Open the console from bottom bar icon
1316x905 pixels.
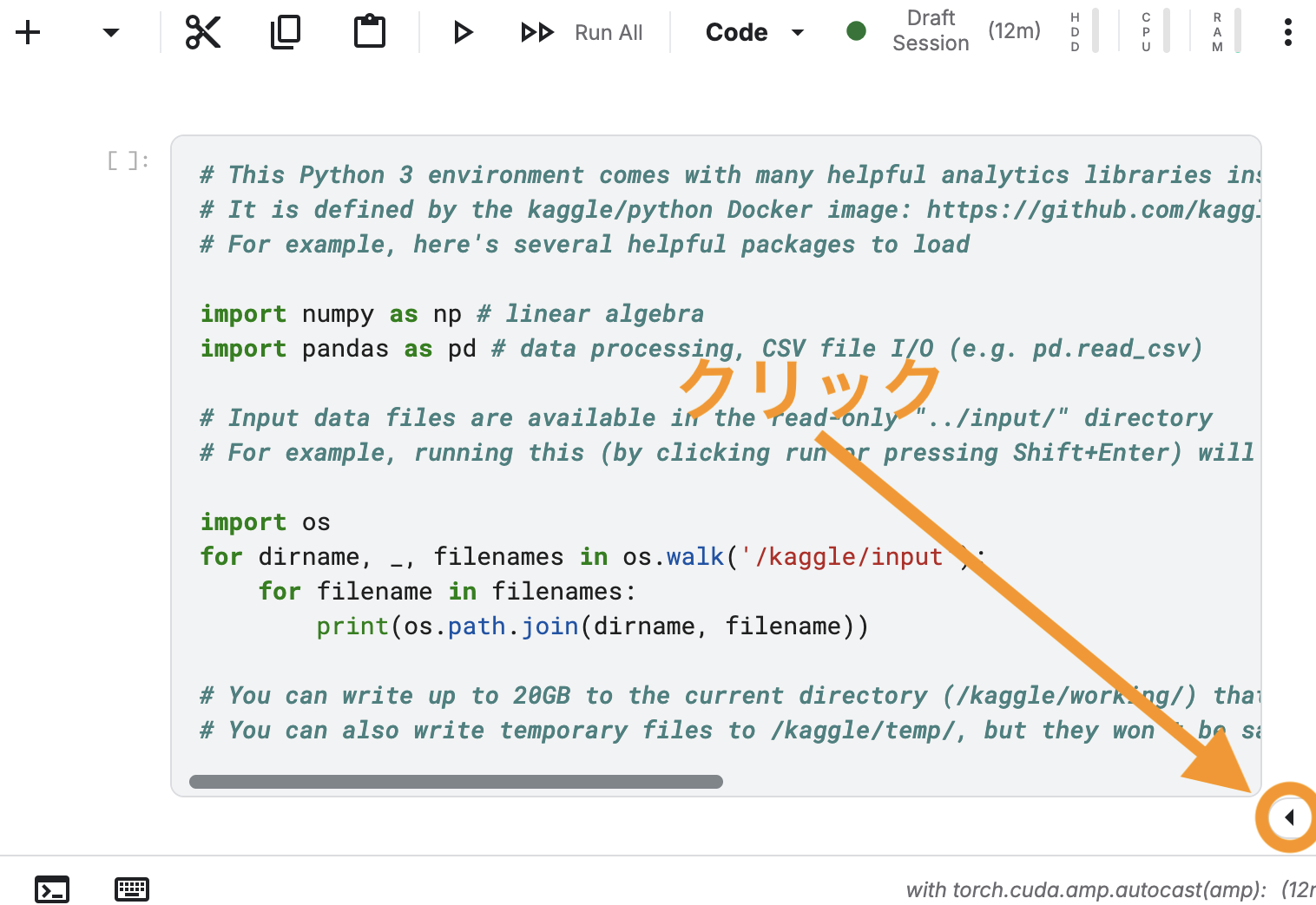tap(52, 889)
